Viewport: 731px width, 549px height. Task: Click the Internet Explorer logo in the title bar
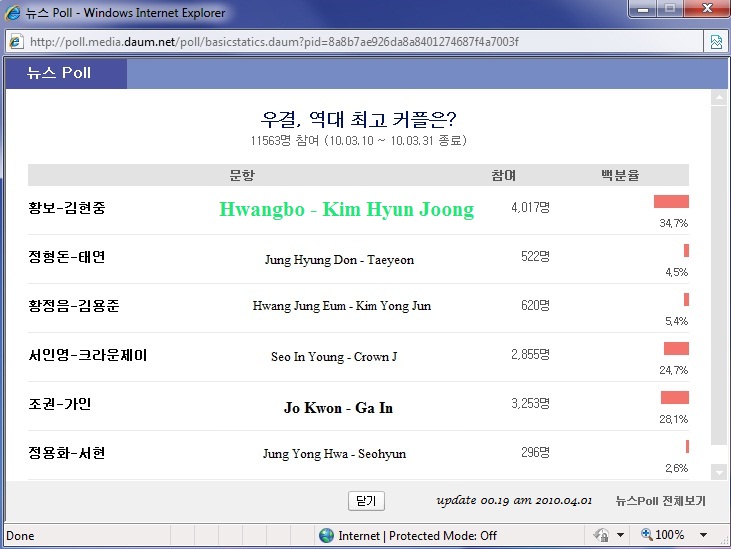tap(13, 12)
